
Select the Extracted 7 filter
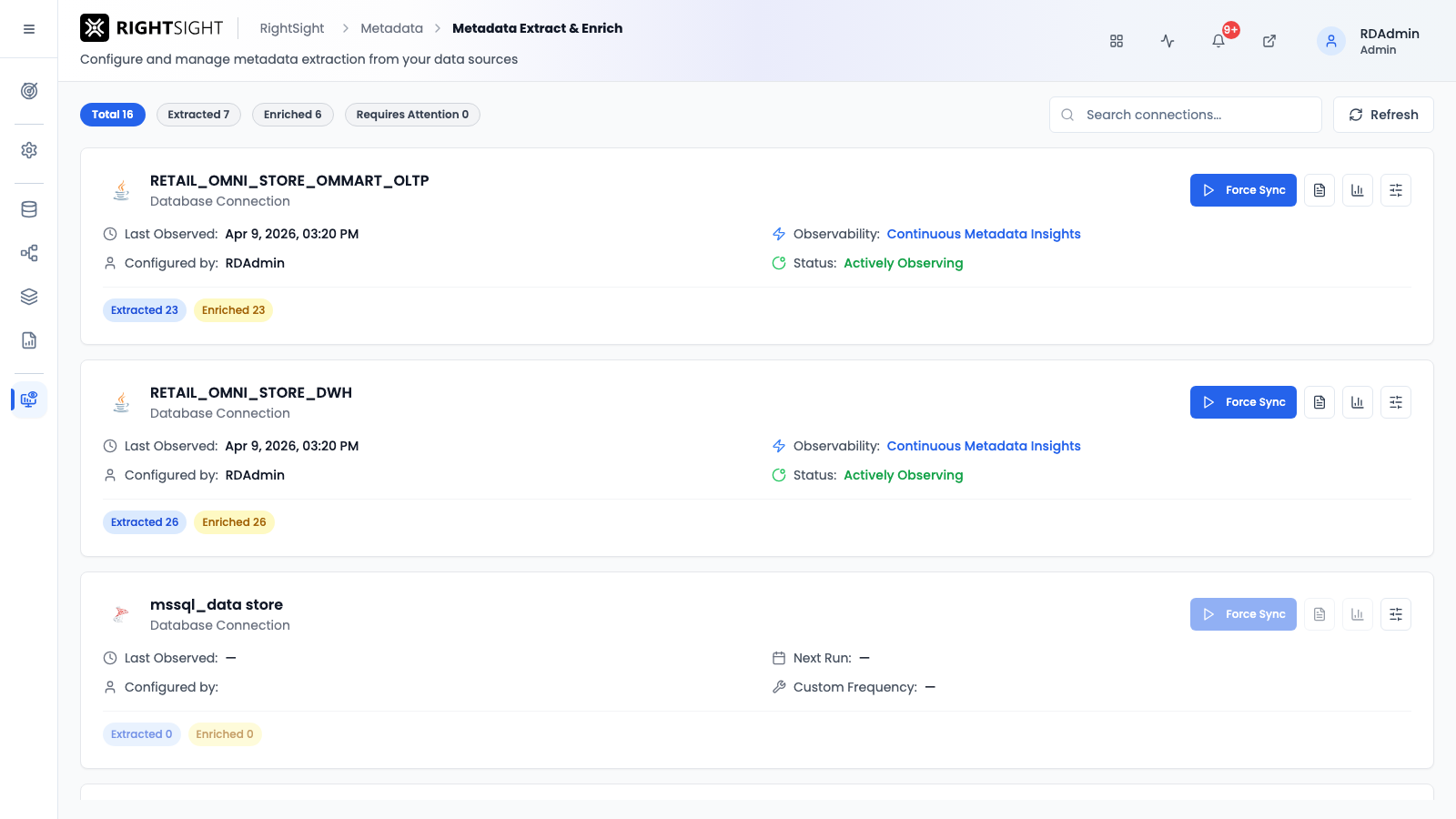[x=198, y=115]
